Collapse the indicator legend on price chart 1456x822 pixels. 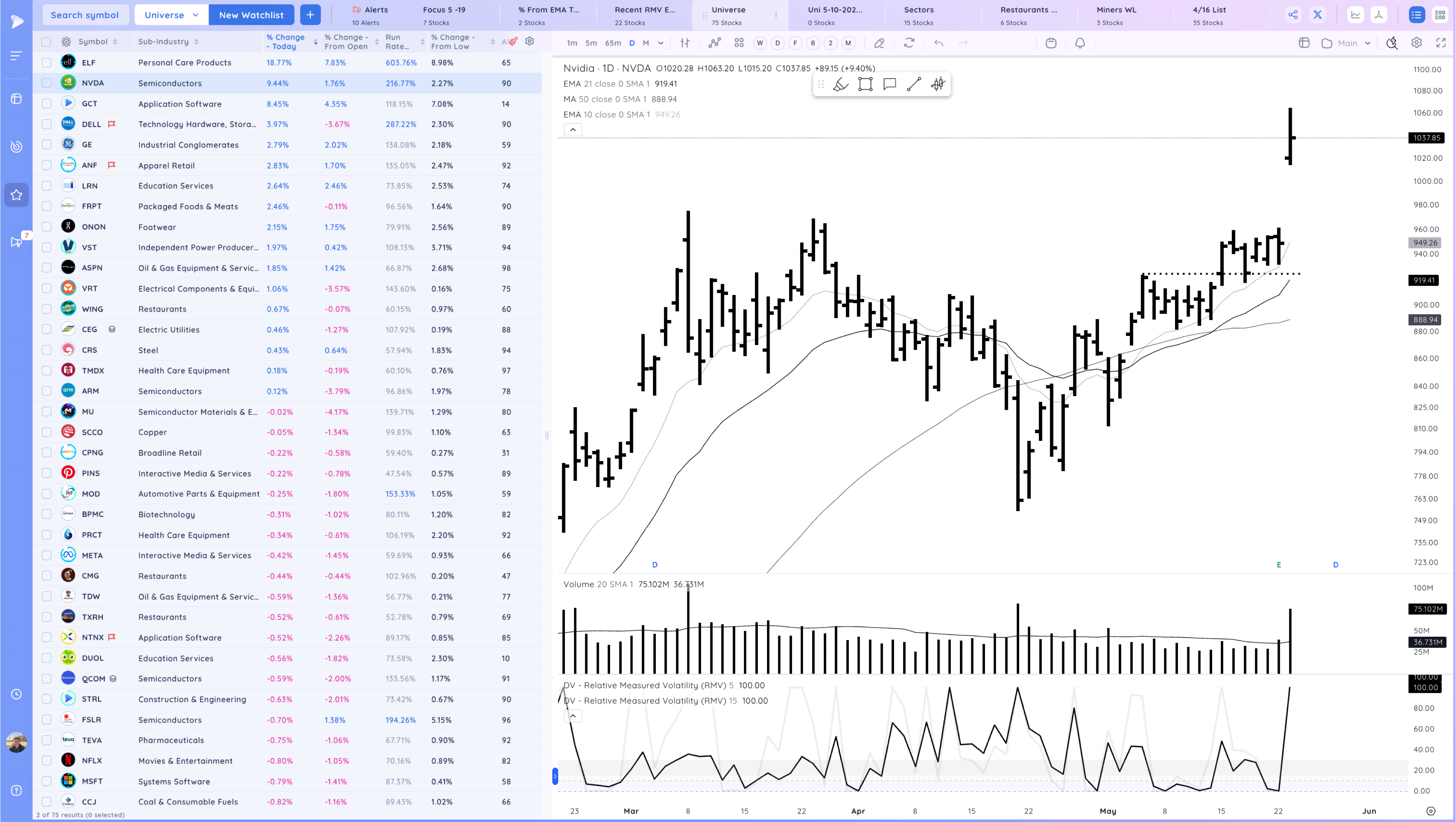(x=573, y=130)
